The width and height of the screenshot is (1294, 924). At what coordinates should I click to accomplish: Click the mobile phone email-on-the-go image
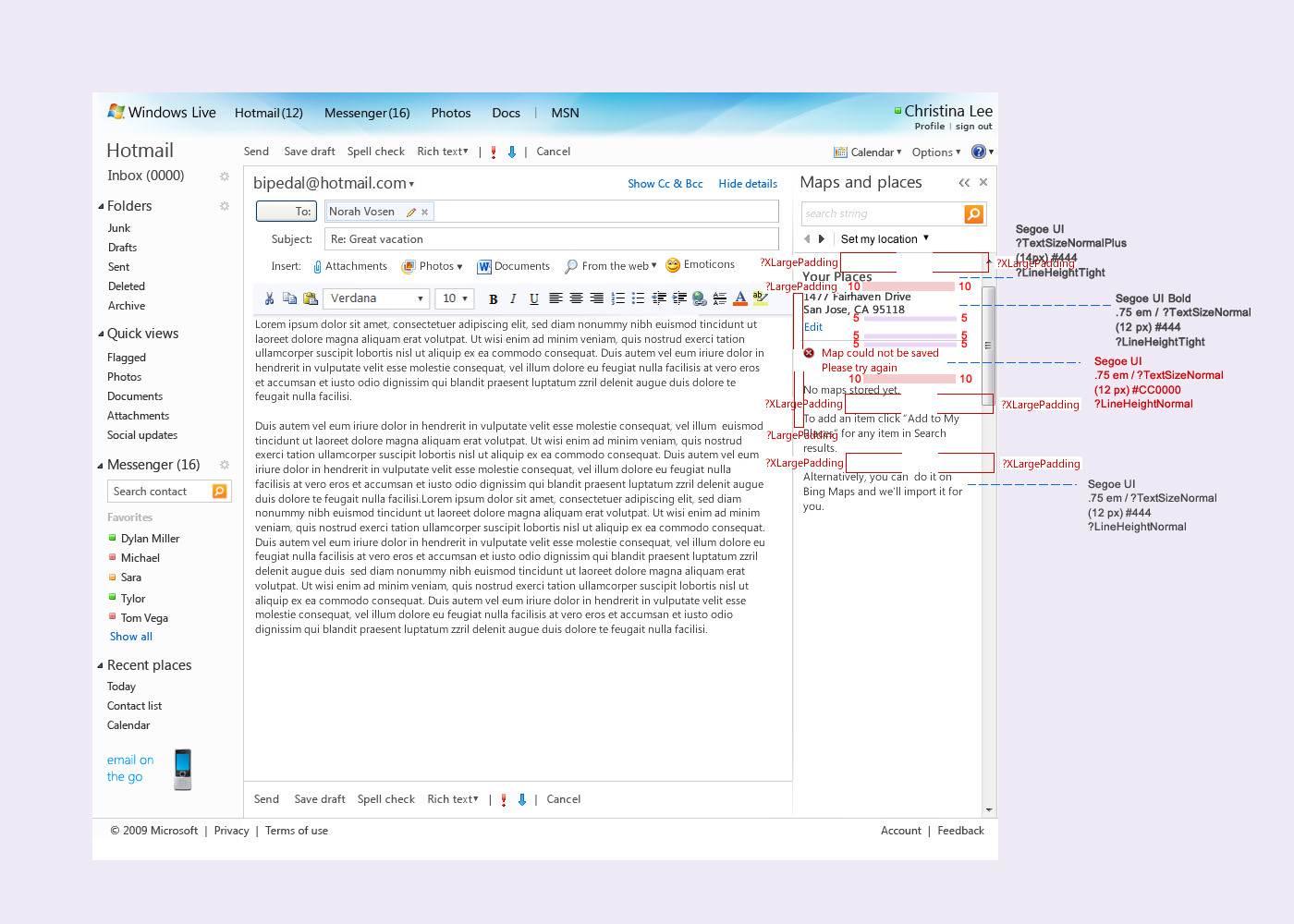click(183, 770)
